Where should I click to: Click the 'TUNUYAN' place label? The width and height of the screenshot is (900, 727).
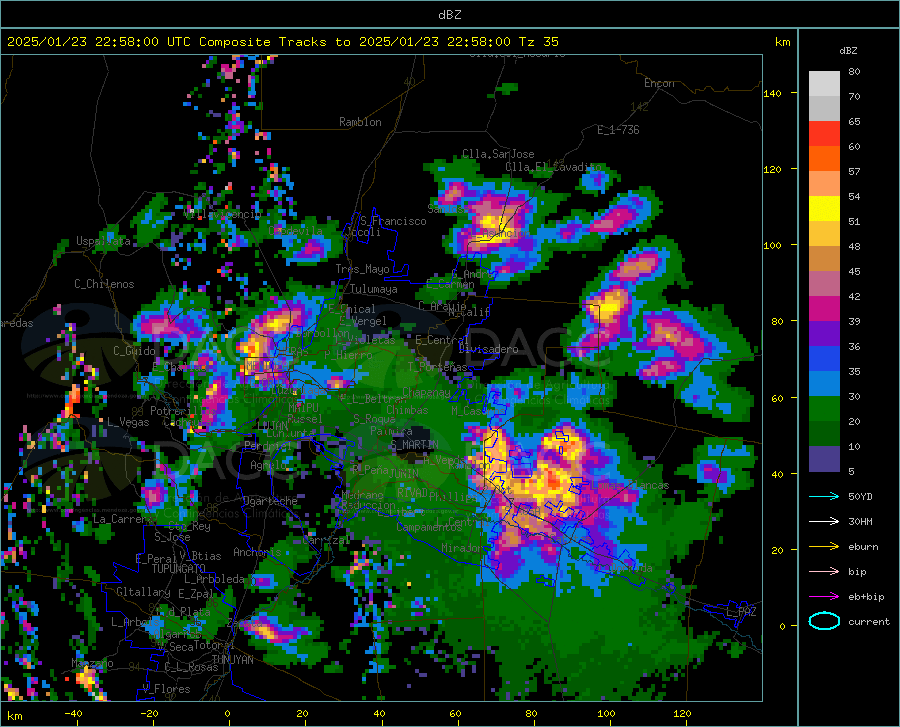pyautogui.click(x=232, y=659)
